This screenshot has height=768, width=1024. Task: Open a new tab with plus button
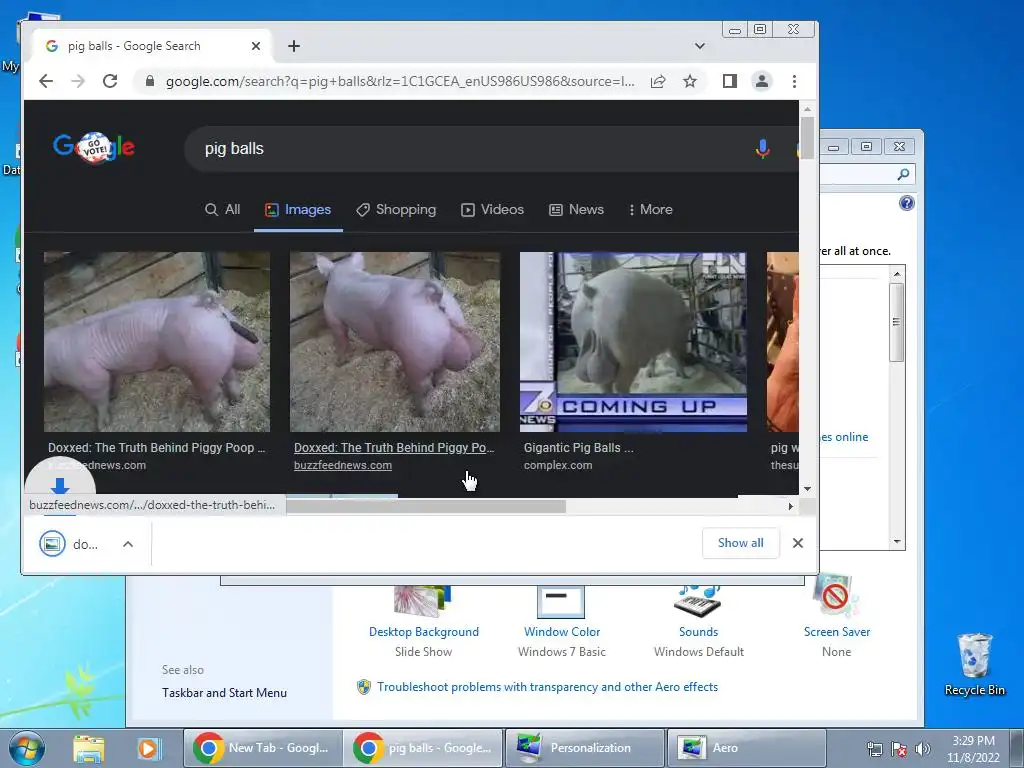click(294, 46)
